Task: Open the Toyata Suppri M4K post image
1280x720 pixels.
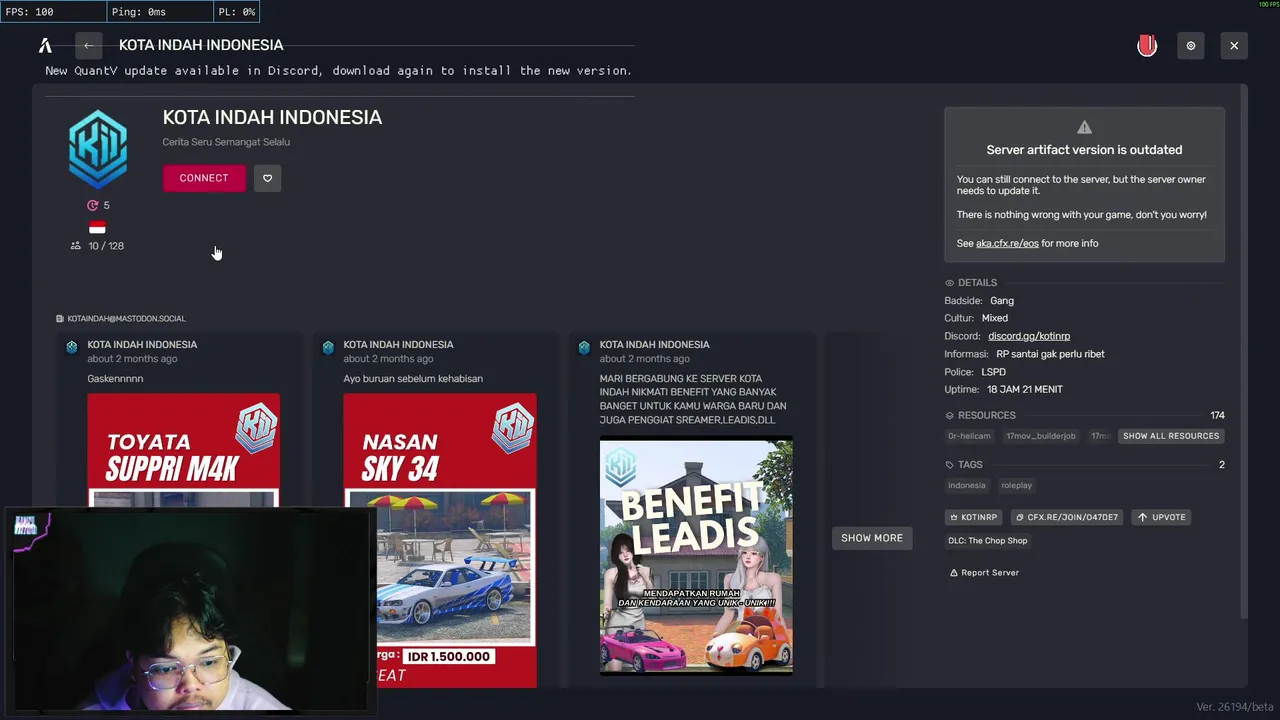Action: click(x=183, y=450)
